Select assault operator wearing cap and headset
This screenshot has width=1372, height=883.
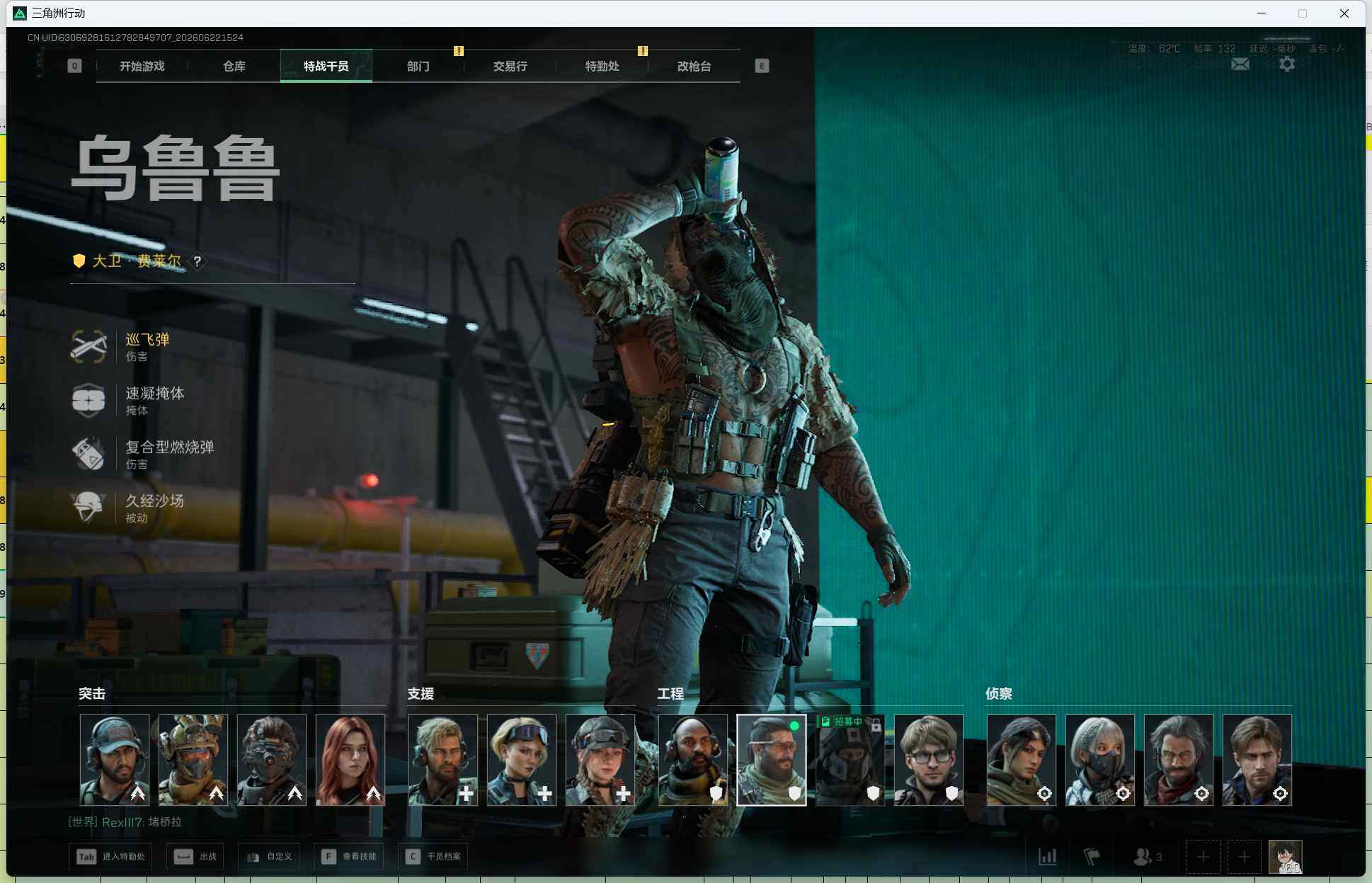click(115, 760)
